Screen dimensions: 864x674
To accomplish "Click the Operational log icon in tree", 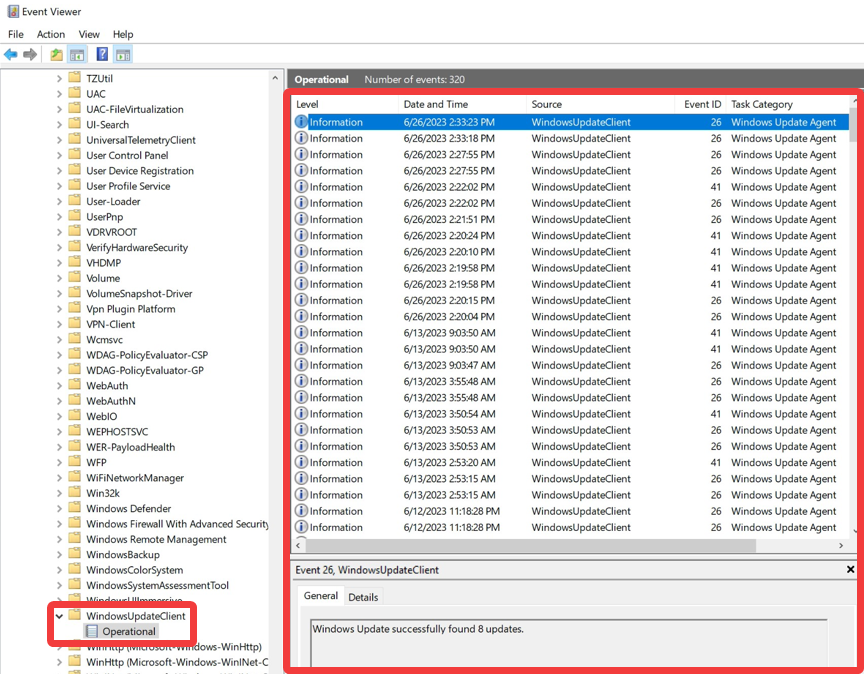I will point(92,631).
